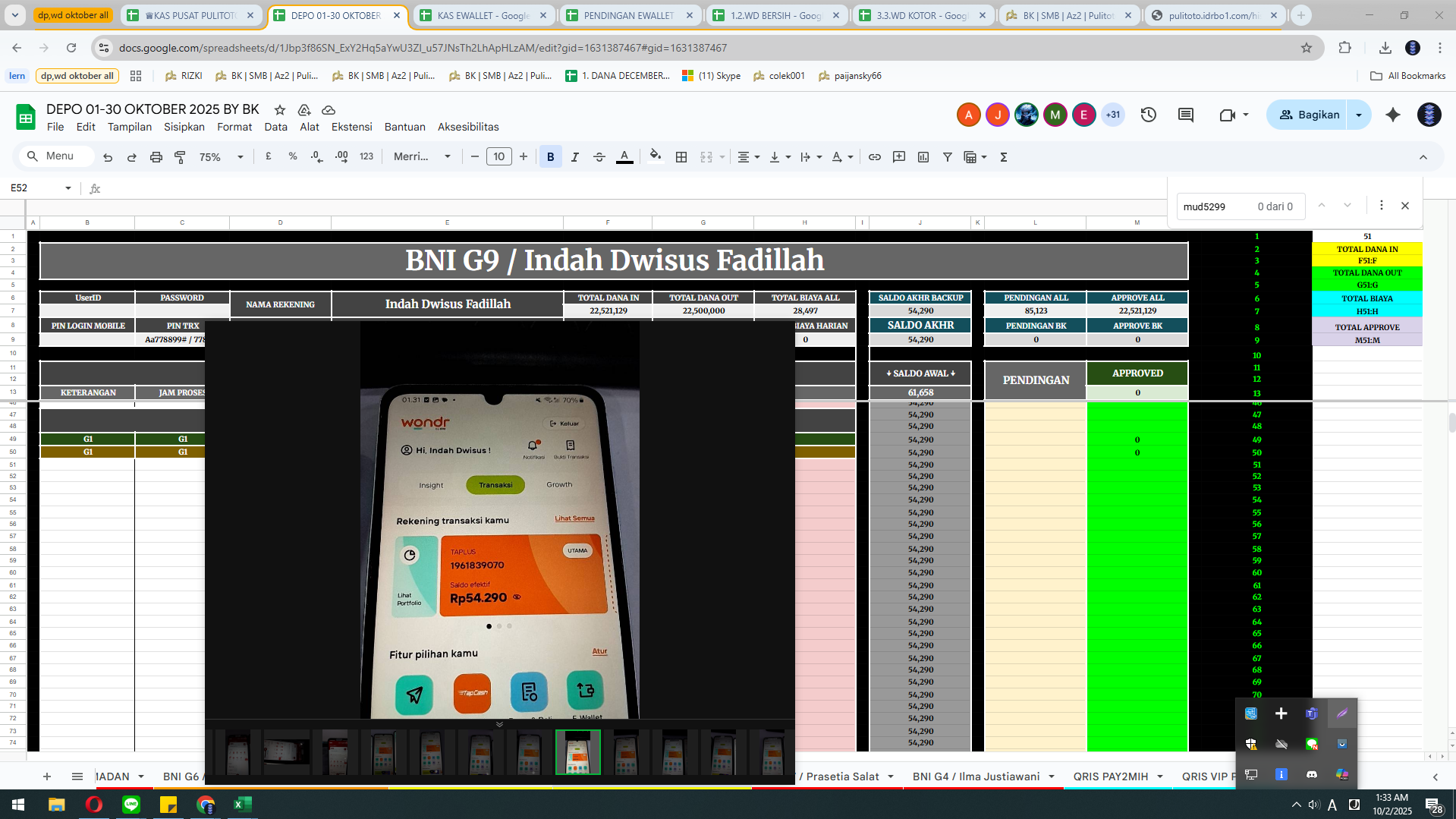This screenshot has width=1456, height=819.
Task: Click the Insert comment icon
Action: [x=899, y=157]
